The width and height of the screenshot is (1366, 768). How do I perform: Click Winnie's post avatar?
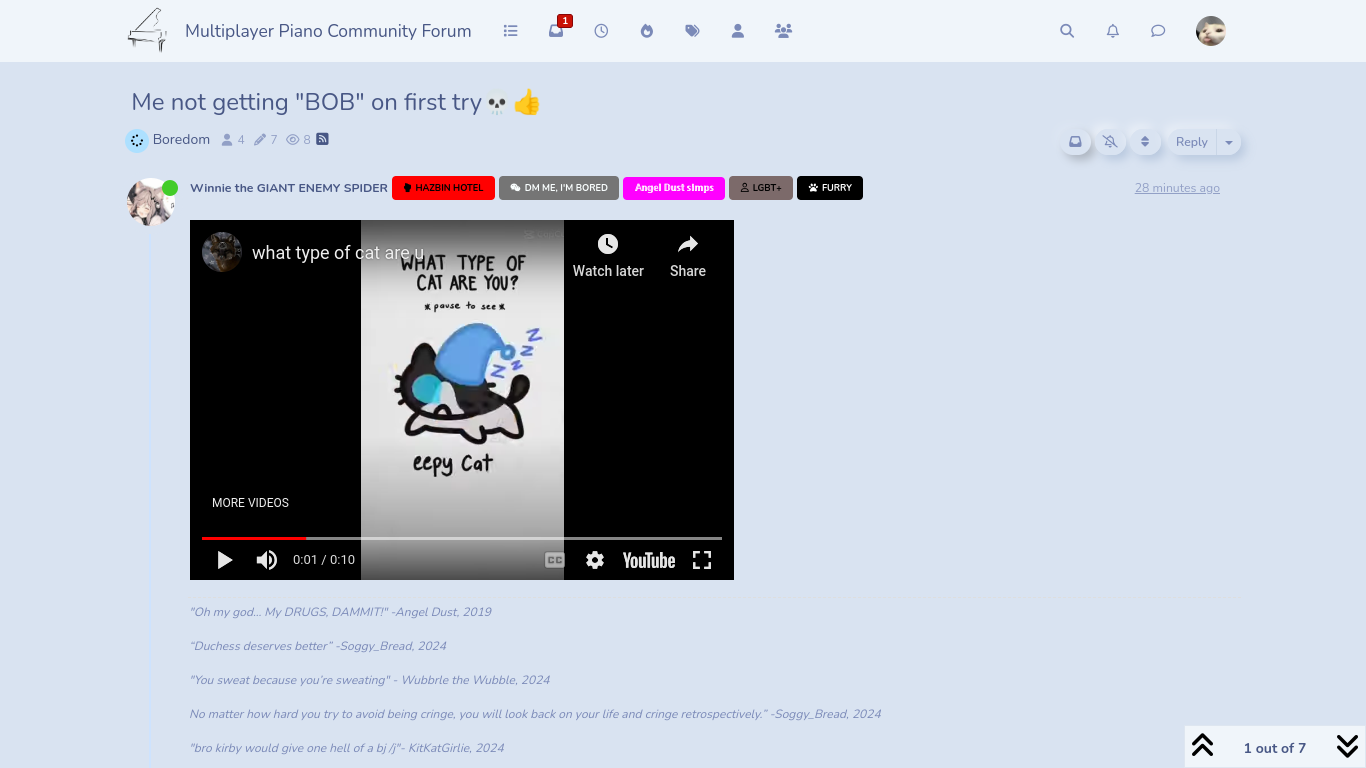[x=151, y=202]
